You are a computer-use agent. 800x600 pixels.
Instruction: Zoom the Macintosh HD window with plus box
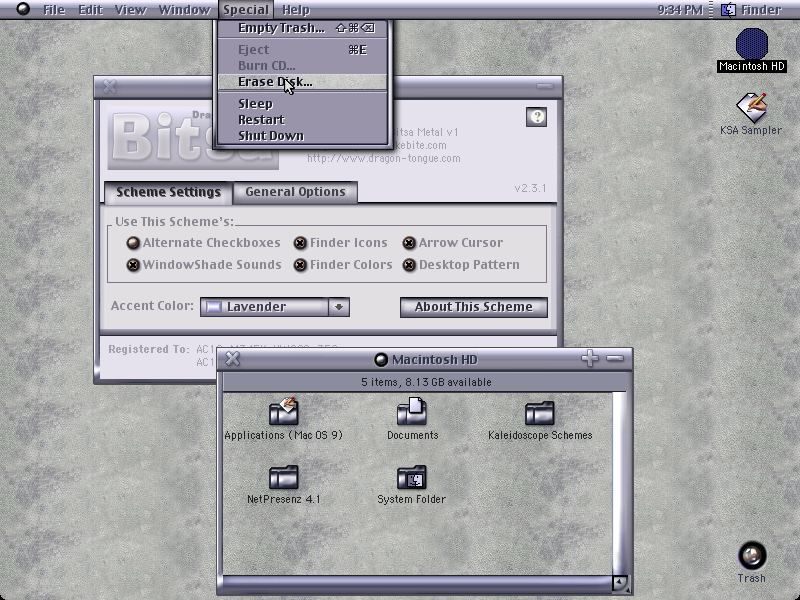click(x=590, y=358)
